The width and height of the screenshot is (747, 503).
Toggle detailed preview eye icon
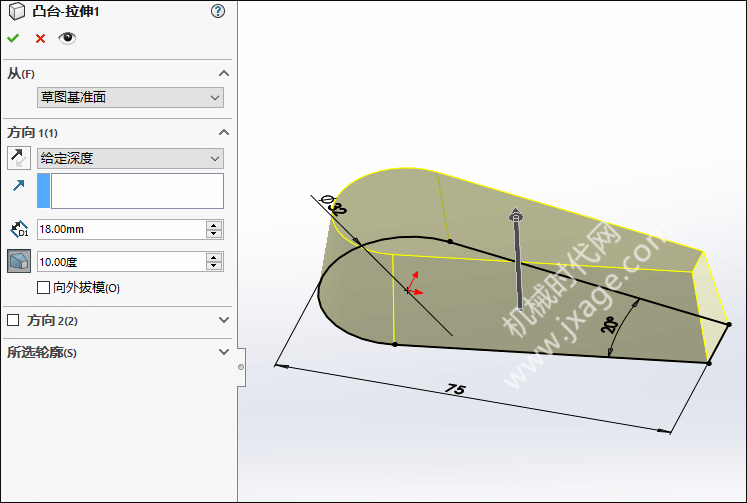click(67, 38)
